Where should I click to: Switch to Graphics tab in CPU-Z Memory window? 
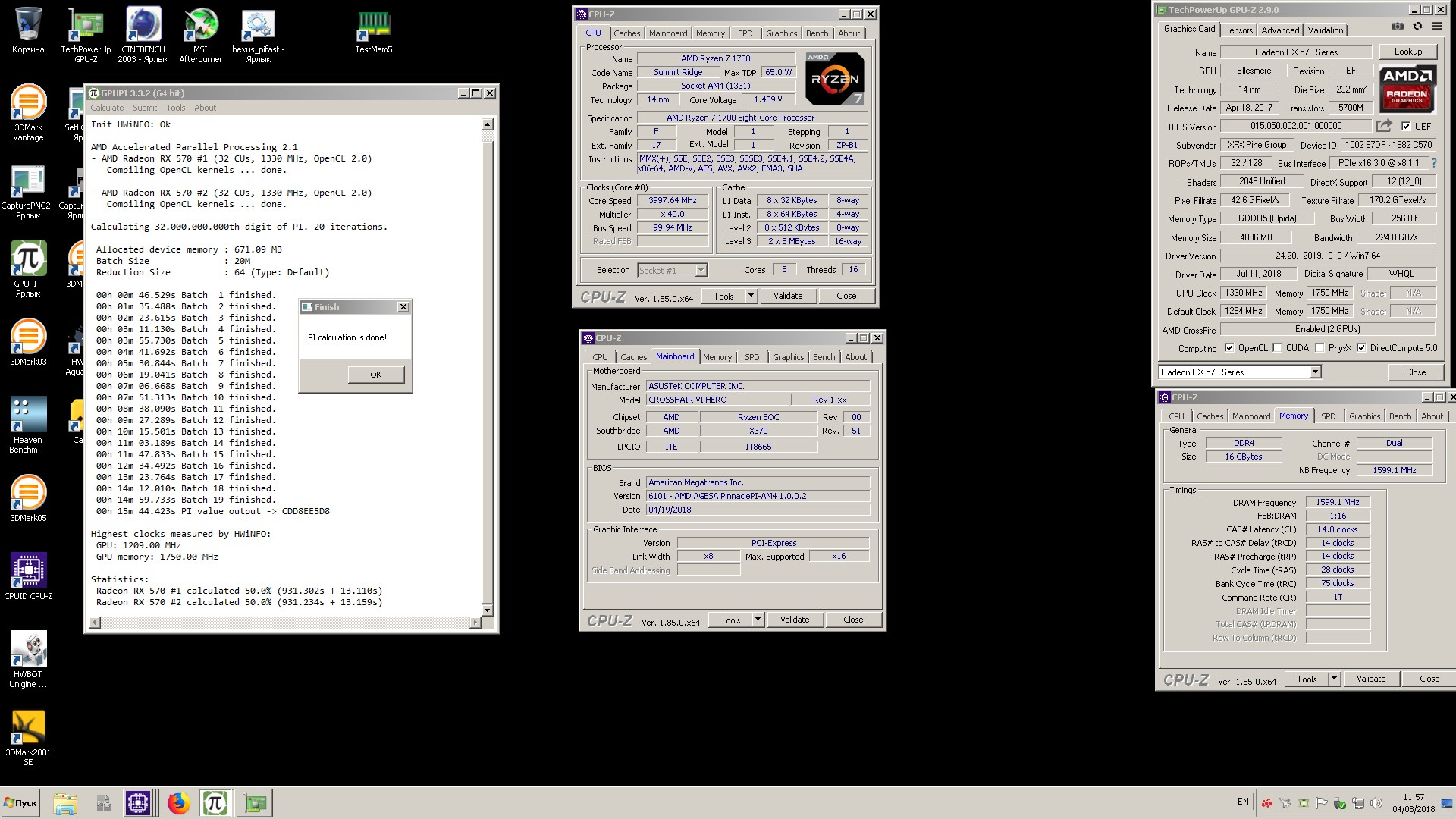1364,416
